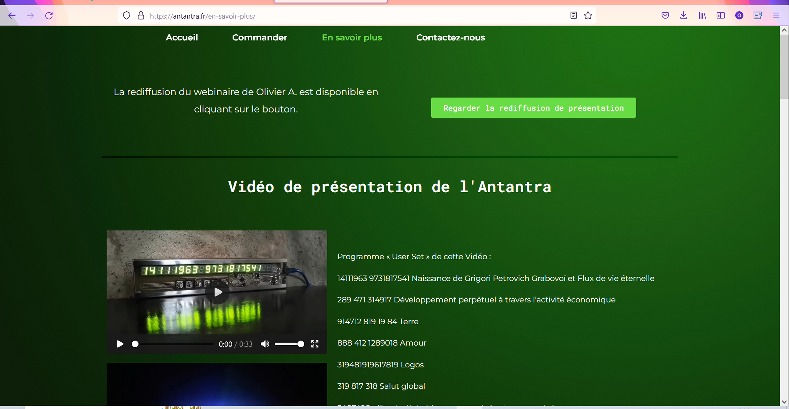Click the video time display 0:00 / 0:33

[235, 344]
